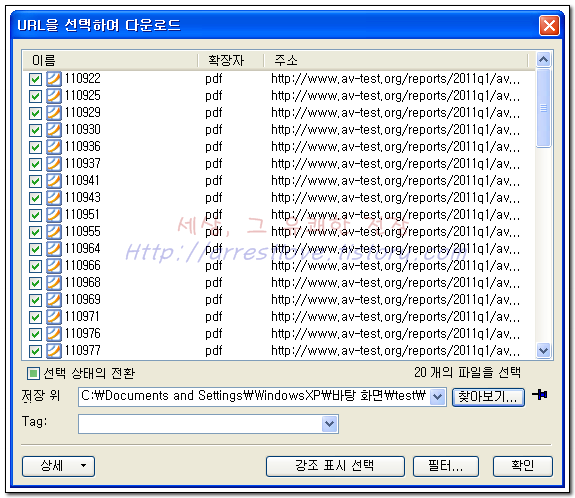575x498 pixels.
Task: Click the pdf file icon next to 110925
Action: coord(54,96)
